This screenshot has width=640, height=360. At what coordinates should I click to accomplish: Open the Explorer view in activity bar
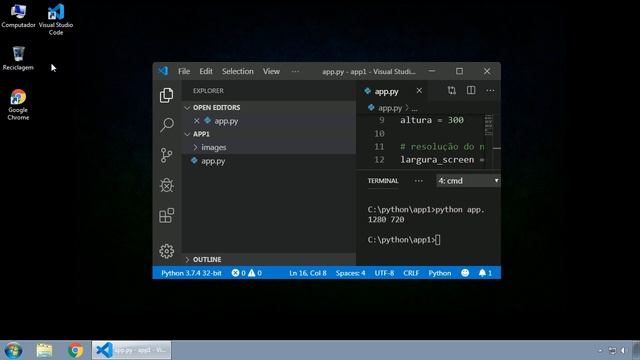pyautogui.click(x=167, y=95)
